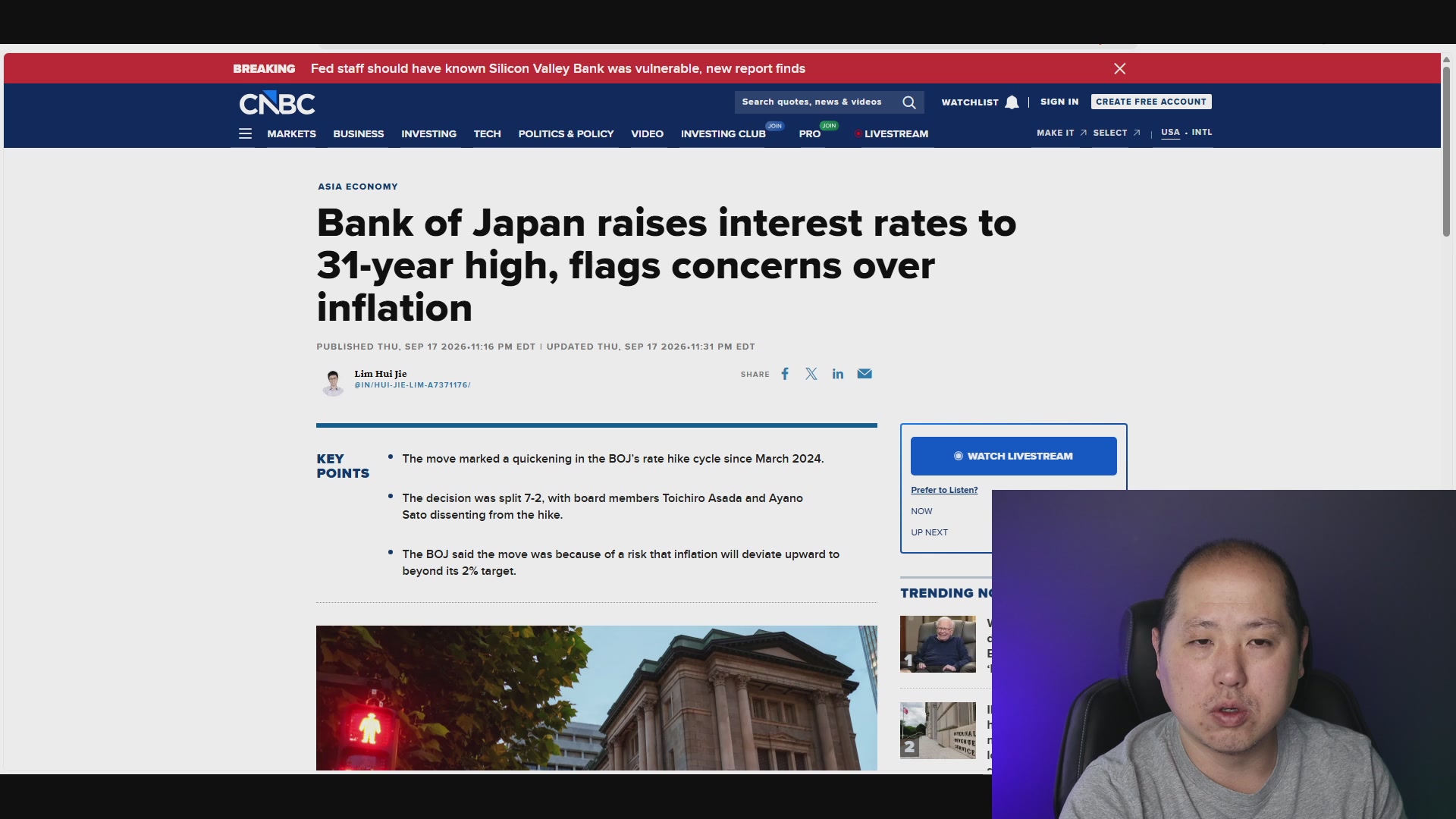Viewport: 1456px width, 819px height.
Task: Switch to INTL edition
Action: click(x=1201, y=132)
